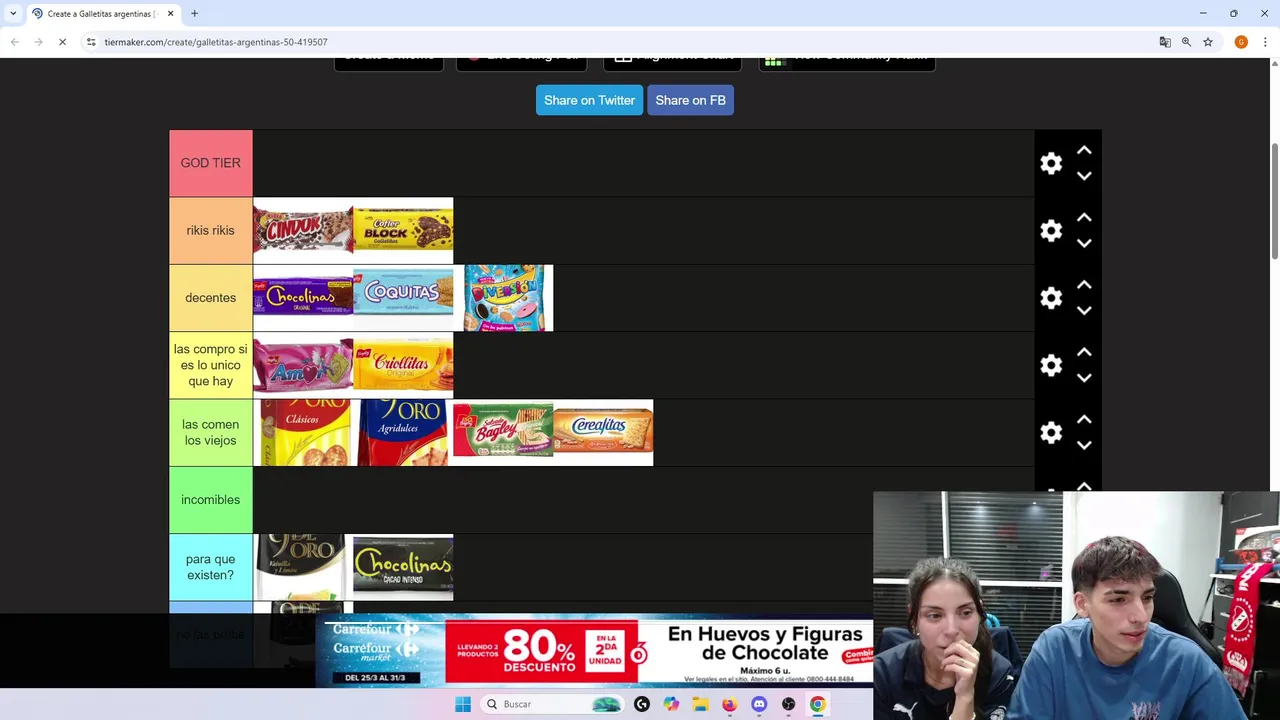This screenshot has width=1280, height=720.
Task: Open settings gear for 'las compro si es lo unico' row
Action: (x=1051, y=365)
